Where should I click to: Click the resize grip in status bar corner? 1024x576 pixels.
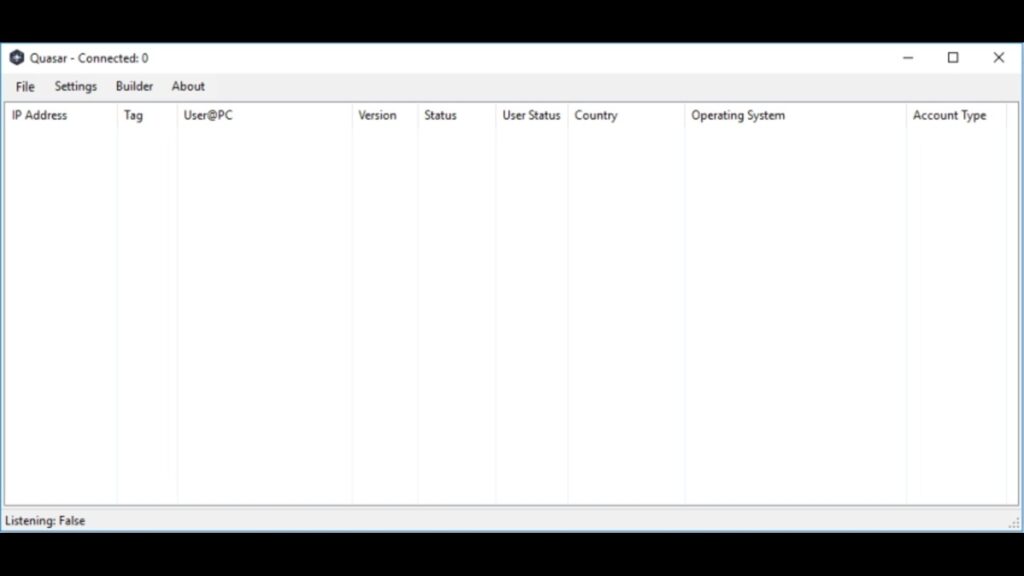pos(1014,522)
